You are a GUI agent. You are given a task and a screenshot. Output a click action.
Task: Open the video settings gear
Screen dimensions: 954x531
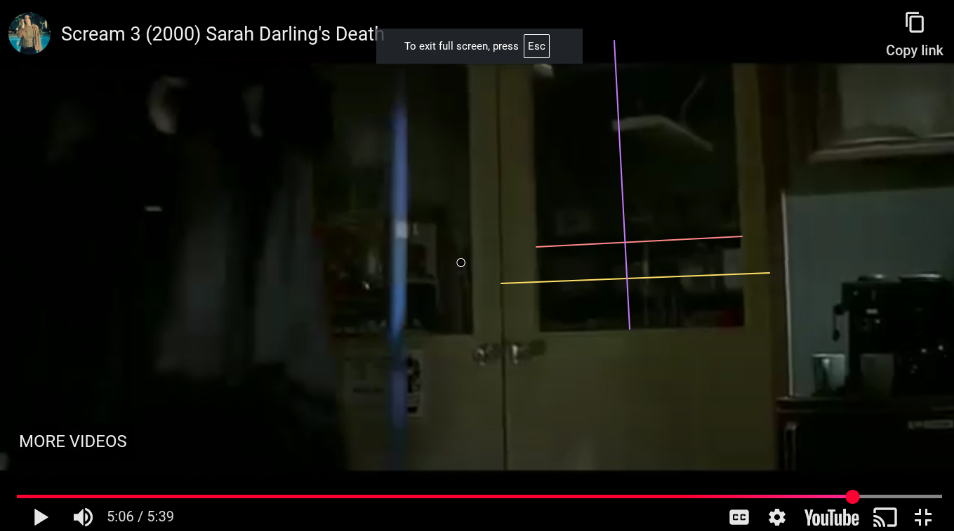[x=776, y=518]
